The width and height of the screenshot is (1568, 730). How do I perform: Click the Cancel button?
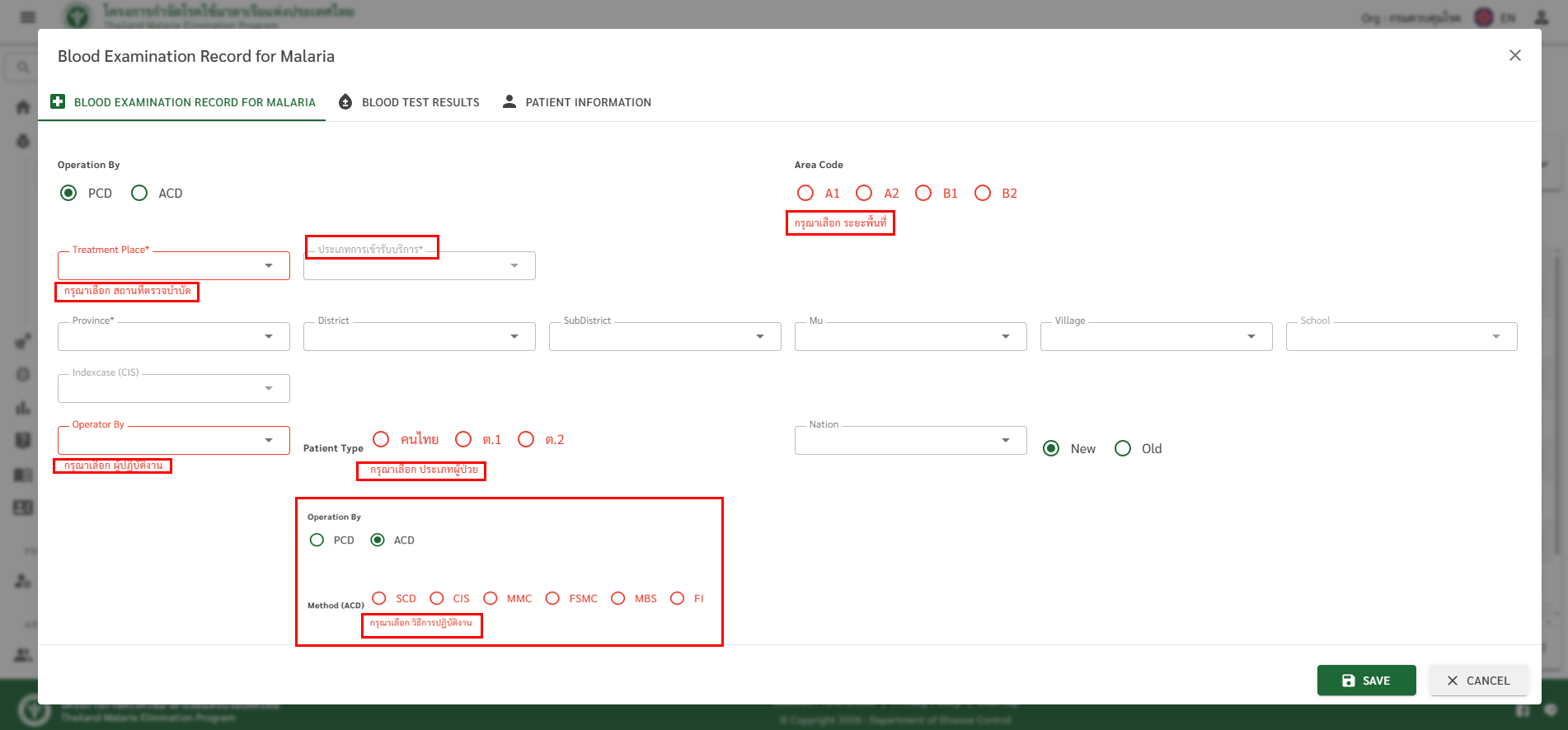[1478, 681]
